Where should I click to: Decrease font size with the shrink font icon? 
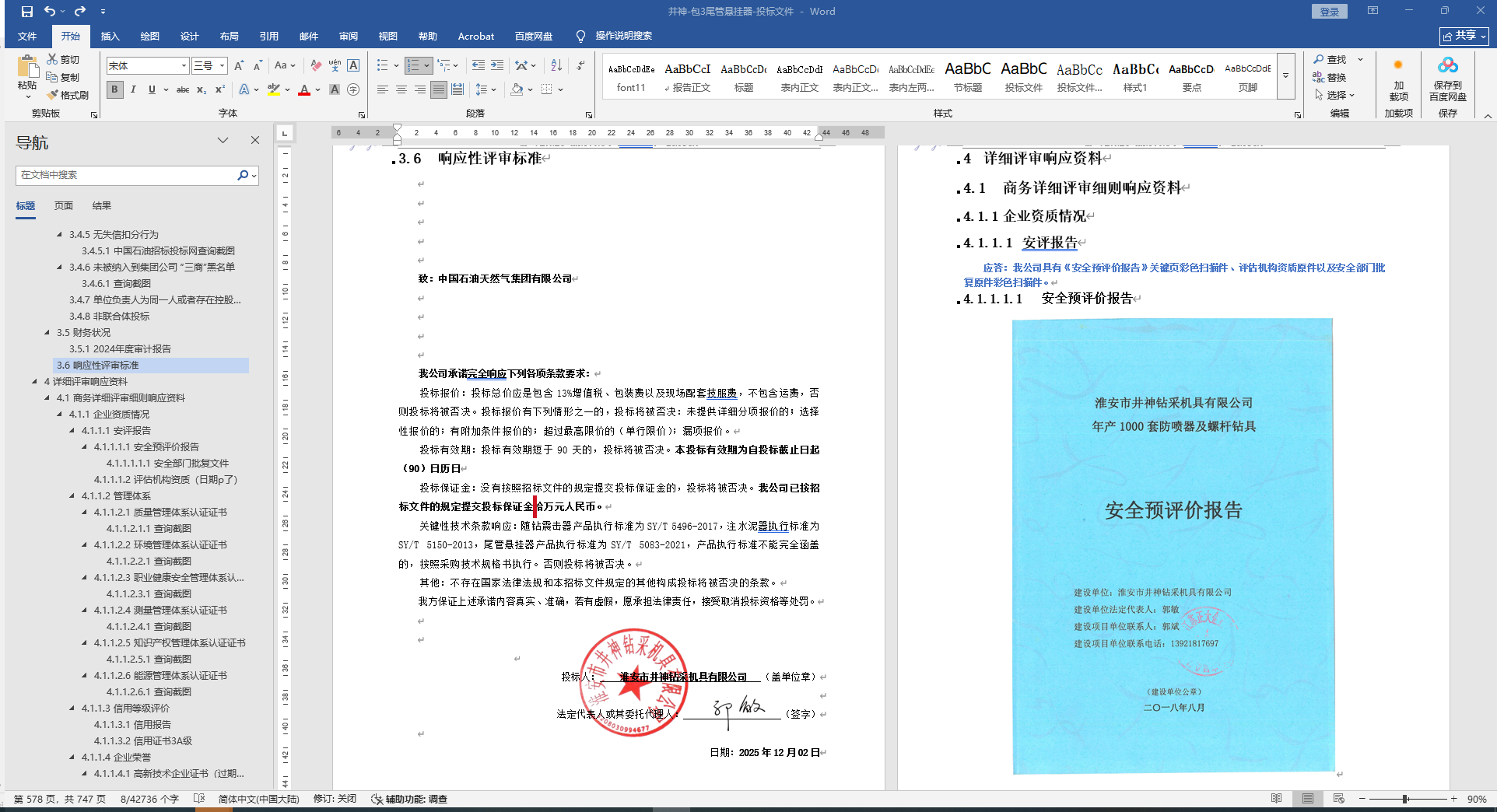tap(258, 65)
